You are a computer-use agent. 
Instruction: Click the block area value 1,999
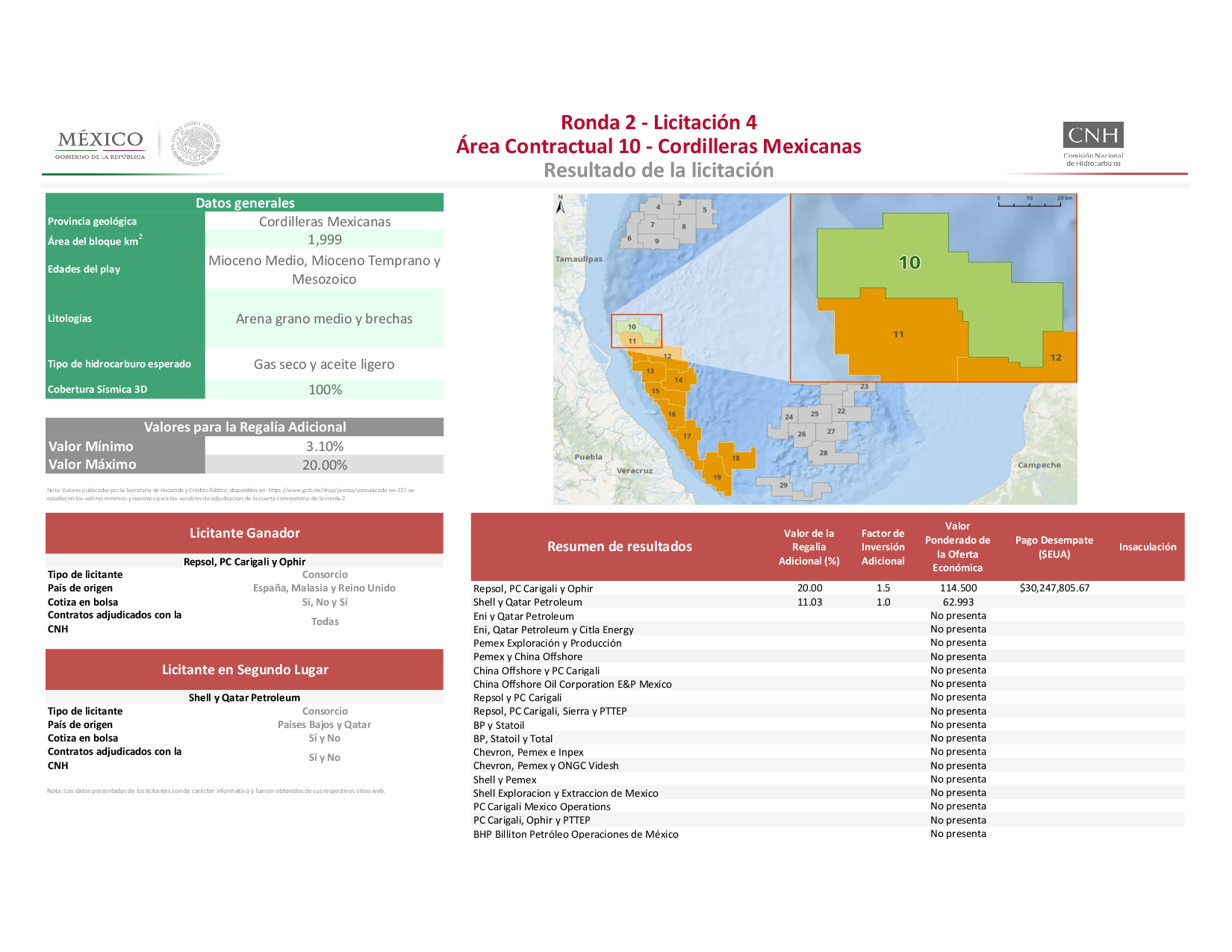click(x=325, y=240)
